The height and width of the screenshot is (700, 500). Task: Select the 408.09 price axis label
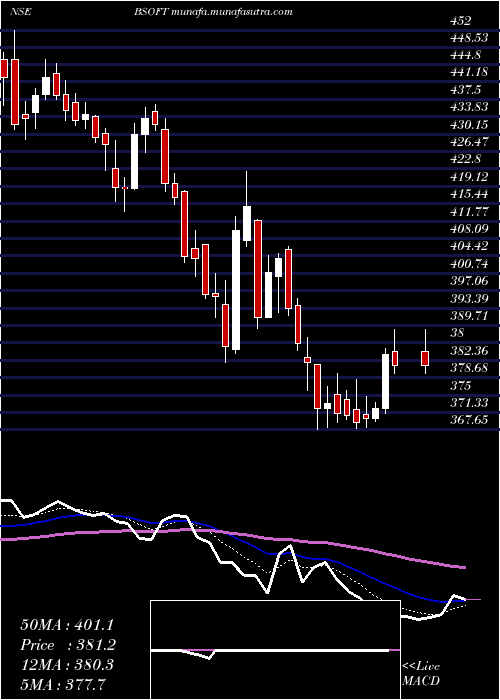pyautogui.click(x=468, y=229)
